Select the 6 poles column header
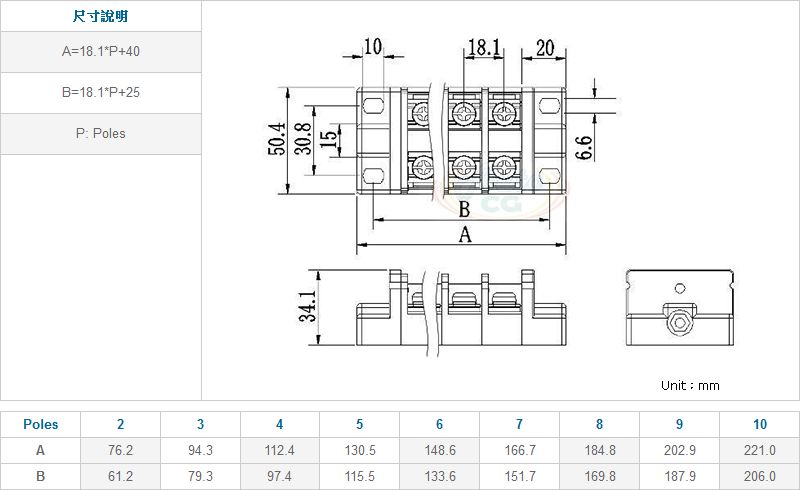 (439, 424)
